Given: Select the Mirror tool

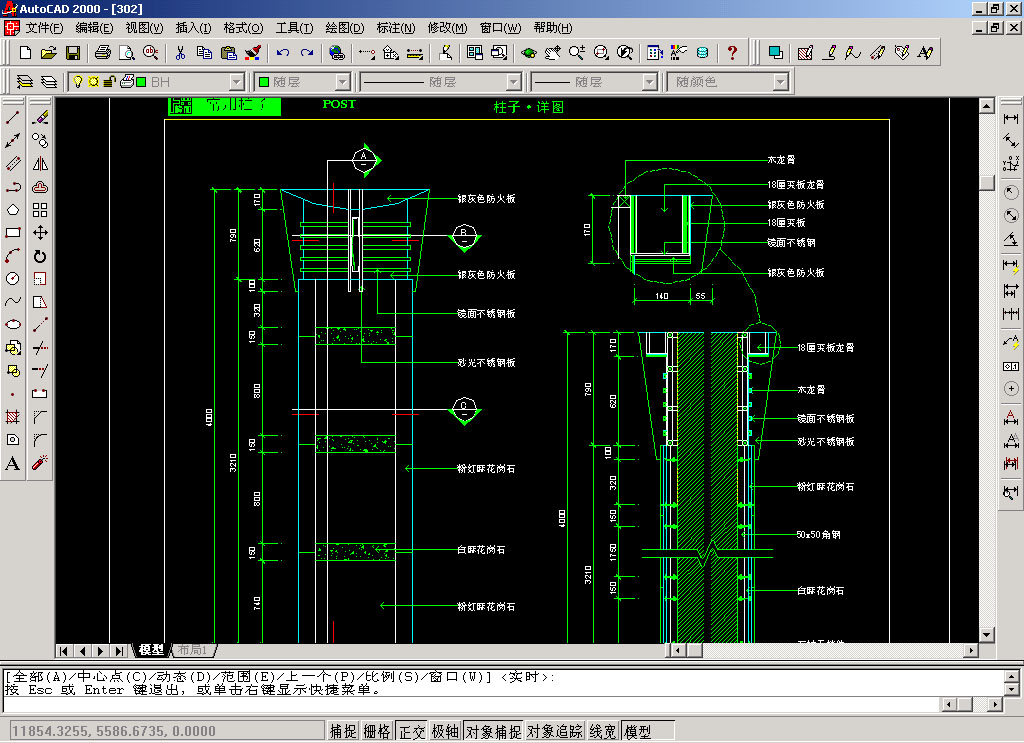Looking at the screenshot, I should pyautogui.click(x=40, y=164).
